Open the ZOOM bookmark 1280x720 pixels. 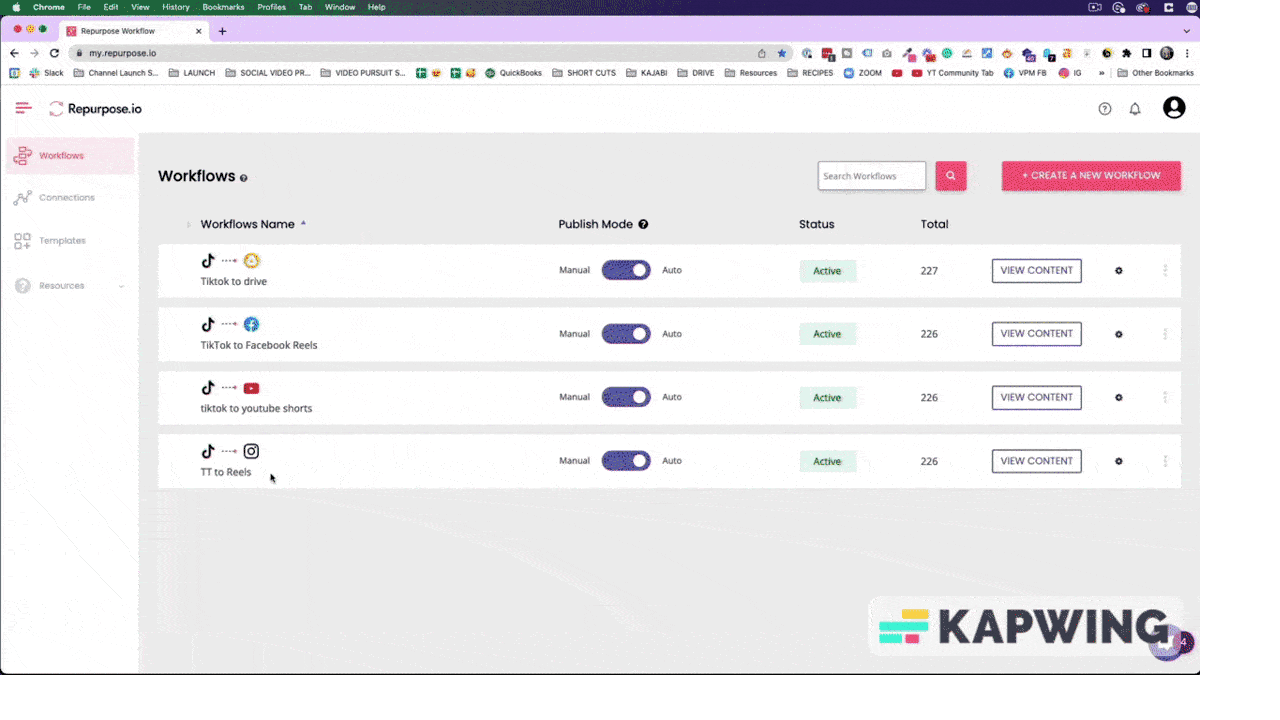tap(863, 73)
